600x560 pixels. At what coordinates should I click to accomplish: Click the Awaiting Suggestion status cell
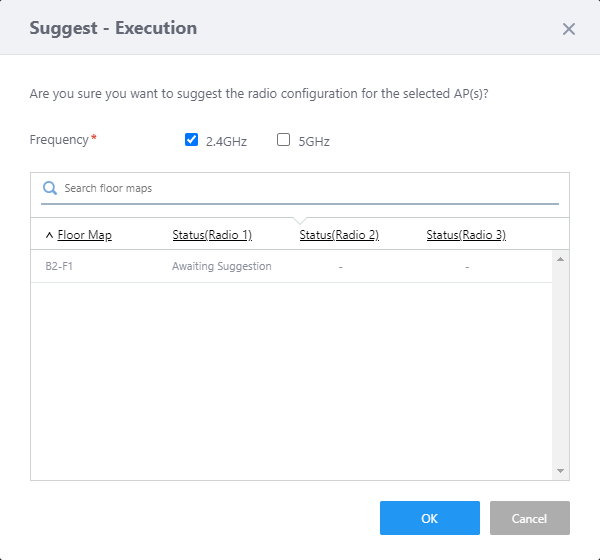click(221, 266)
